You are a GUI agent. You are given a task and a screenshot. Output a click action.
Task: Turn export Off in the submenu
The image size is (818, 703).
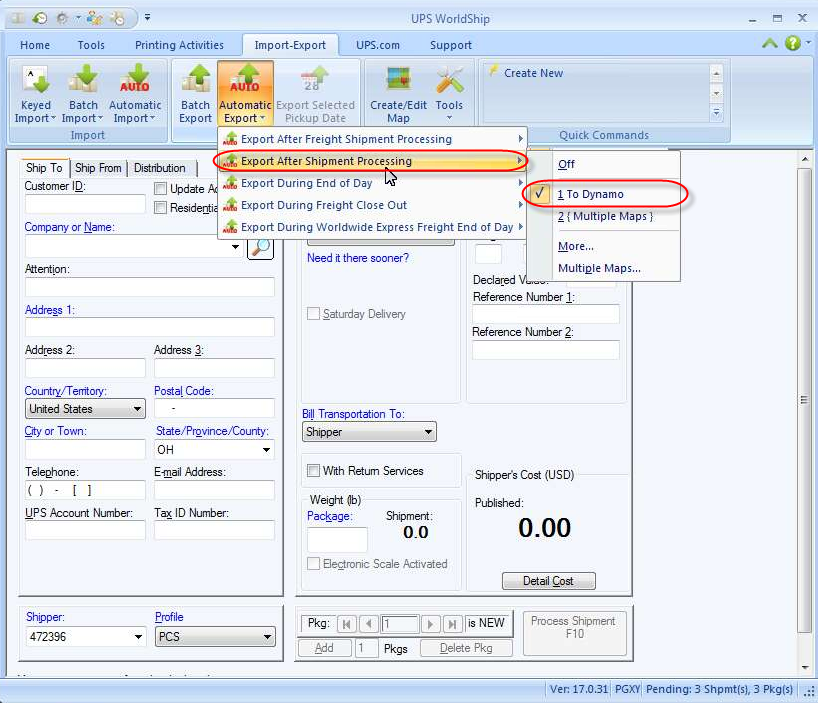point(604,164)
